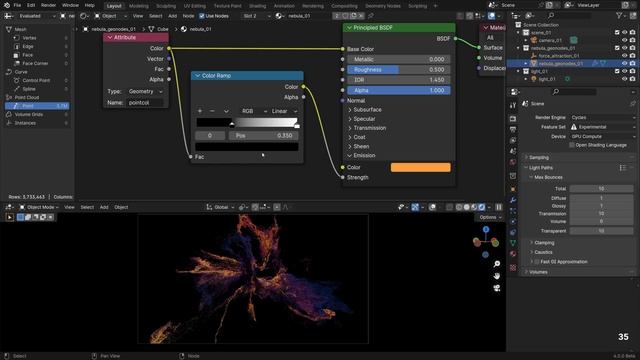
Task: Exclude light_01 collection via its checkbox
Action: point(617,71)
